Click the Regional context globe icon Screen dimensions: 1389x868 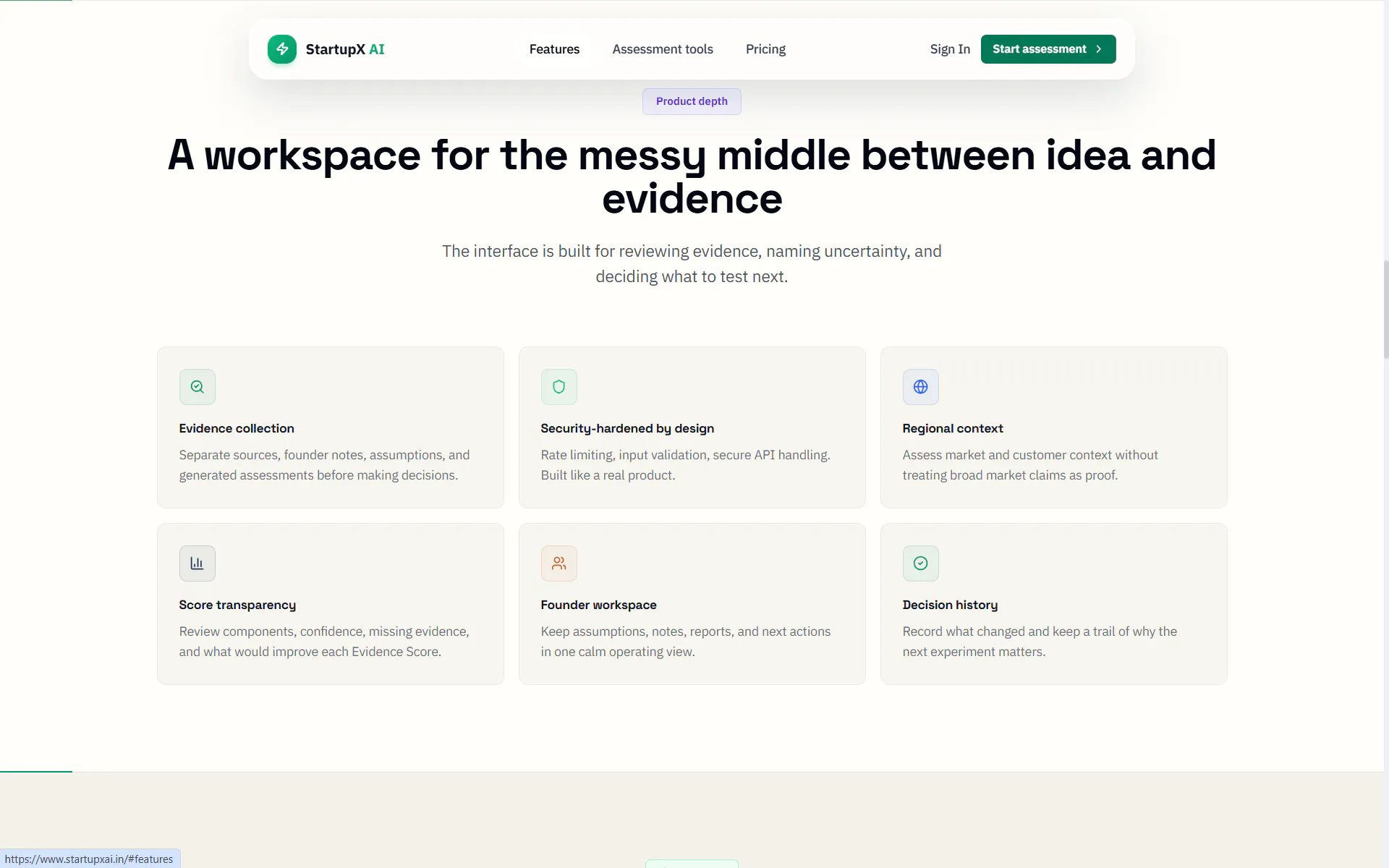(921, 387)
